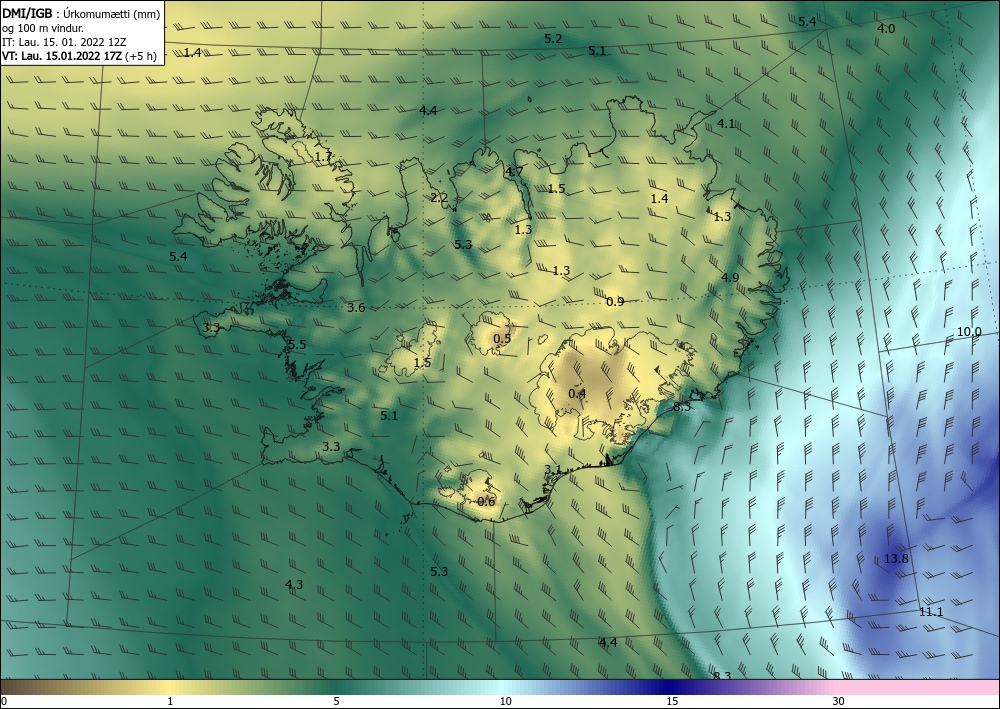Viewport: 1000px width, 709px height.
Task: Click the 4.0 value label
Action: pos(886,29)
